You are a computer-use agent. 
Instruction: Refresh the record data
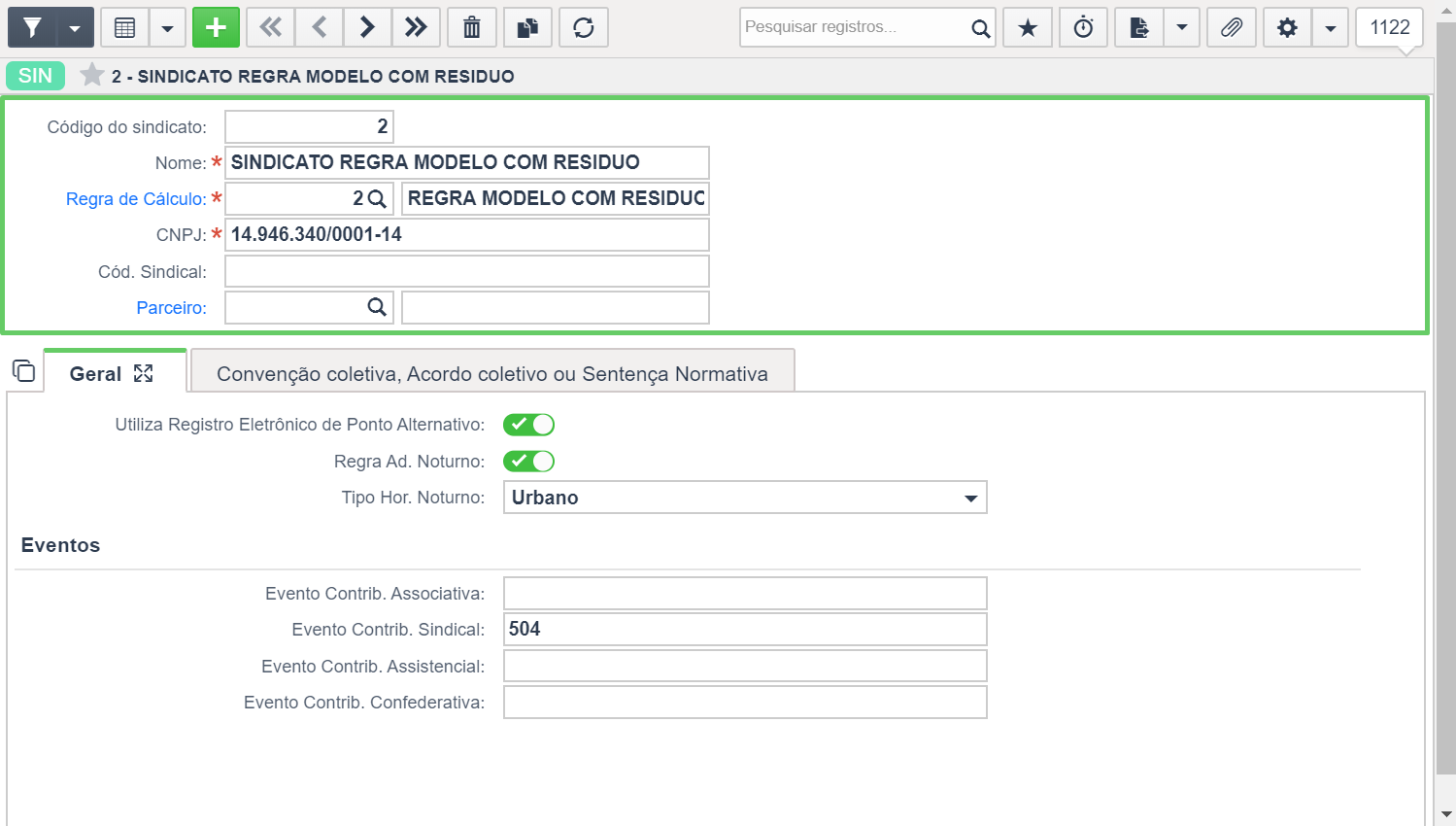(x=584, y=27)
